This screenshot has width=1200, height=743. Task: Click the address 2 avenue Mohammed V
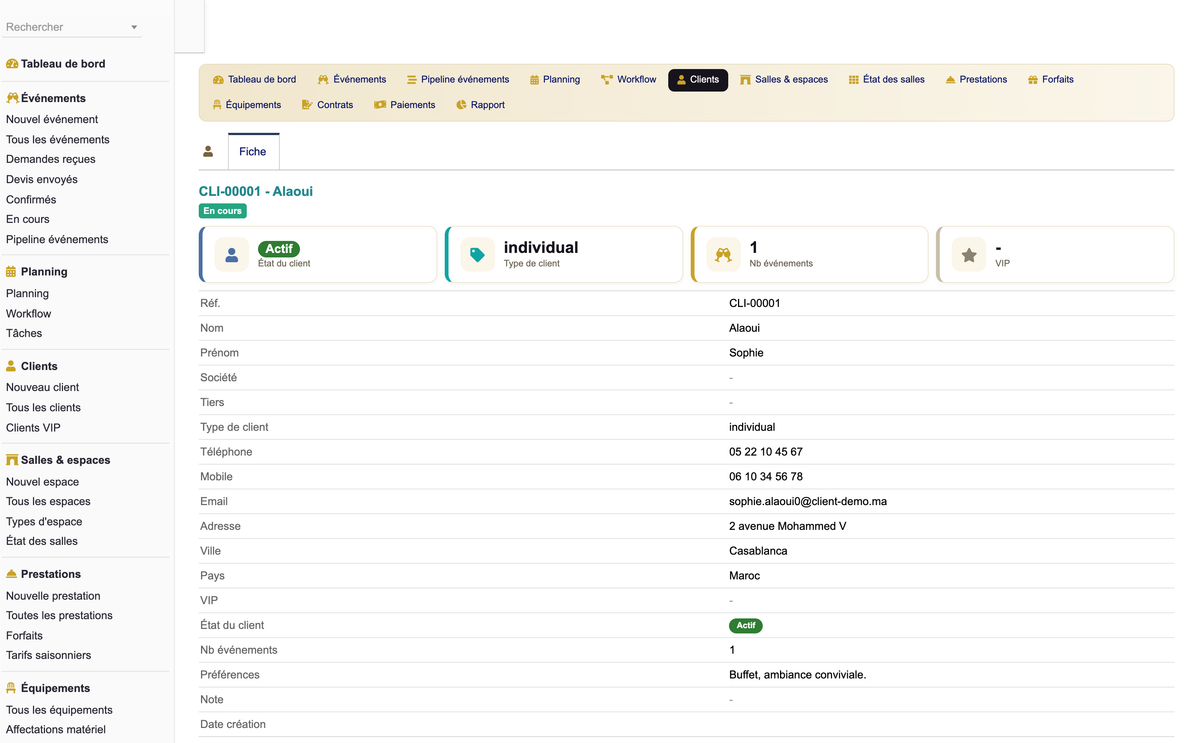(788, 526)
